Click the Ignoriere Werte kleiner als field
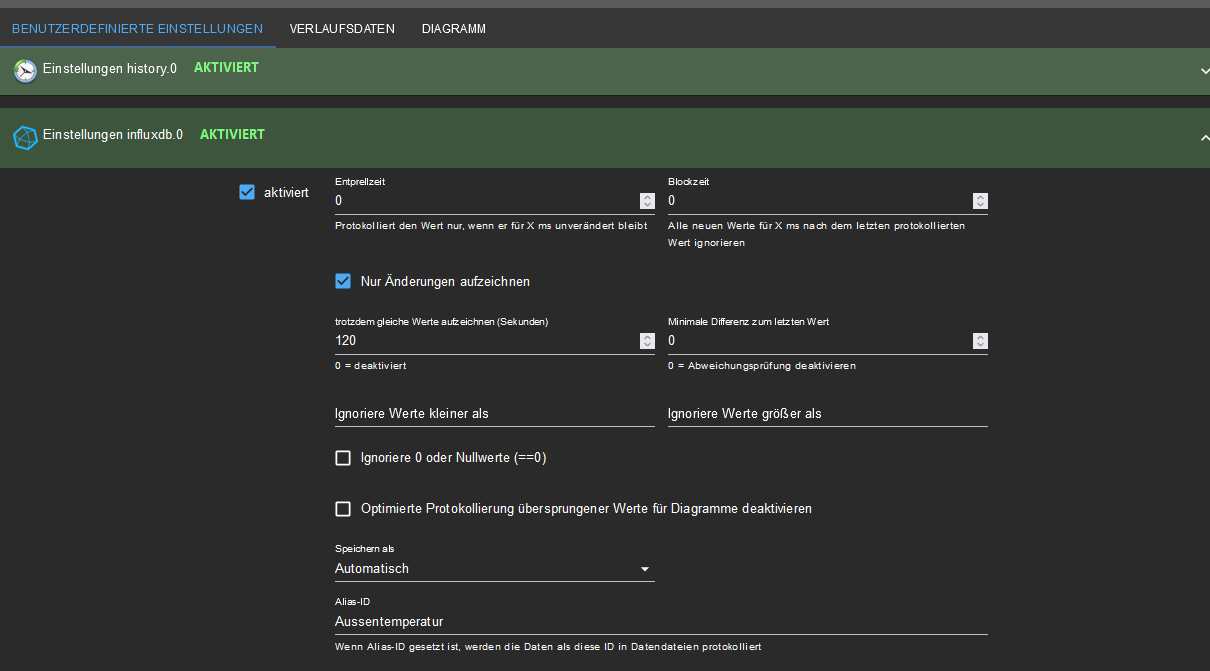Screen dimensions: 1210x671 pos(494,413)
